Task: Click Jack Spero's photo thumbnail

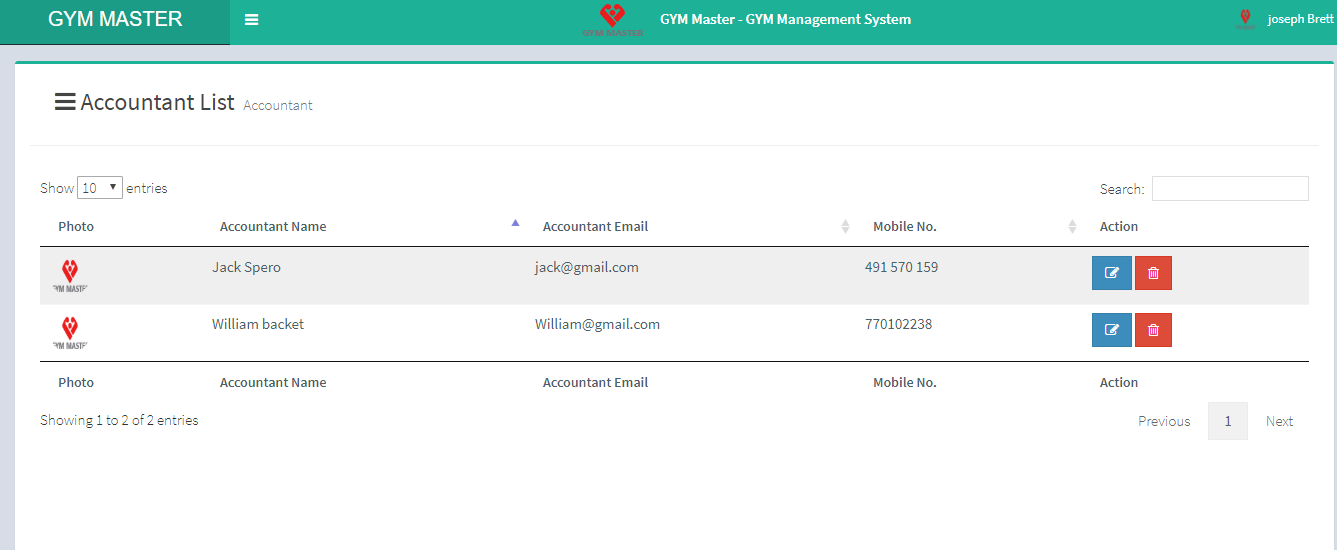Action: (x=70, y=275)
